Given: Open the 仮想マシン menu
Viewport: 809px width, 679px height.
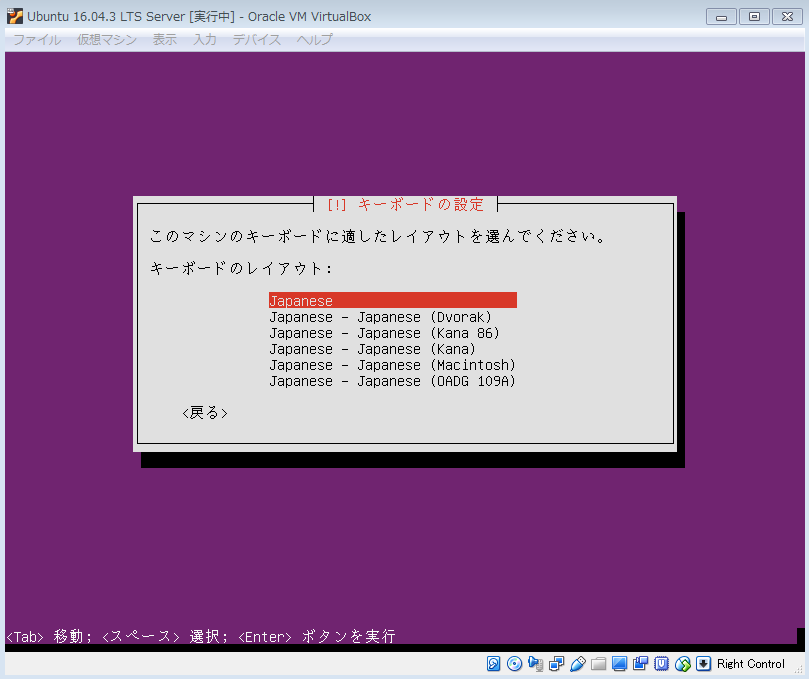Looking at the screenshot, I should [109, 40].
